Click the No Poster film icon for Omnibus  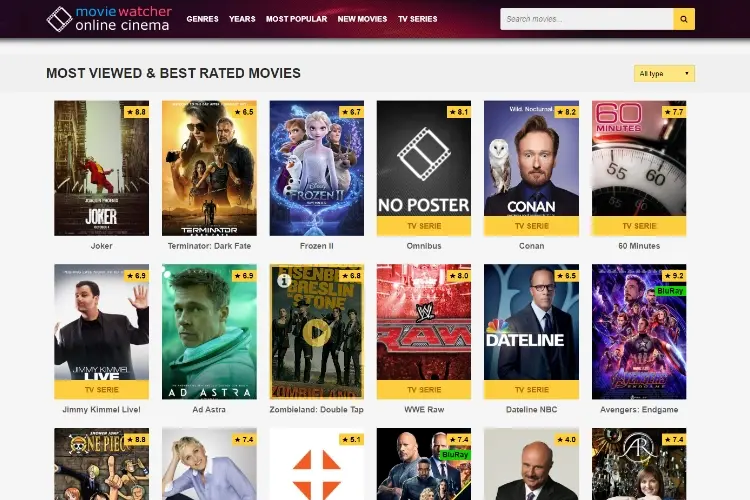[x=424, y=154]
